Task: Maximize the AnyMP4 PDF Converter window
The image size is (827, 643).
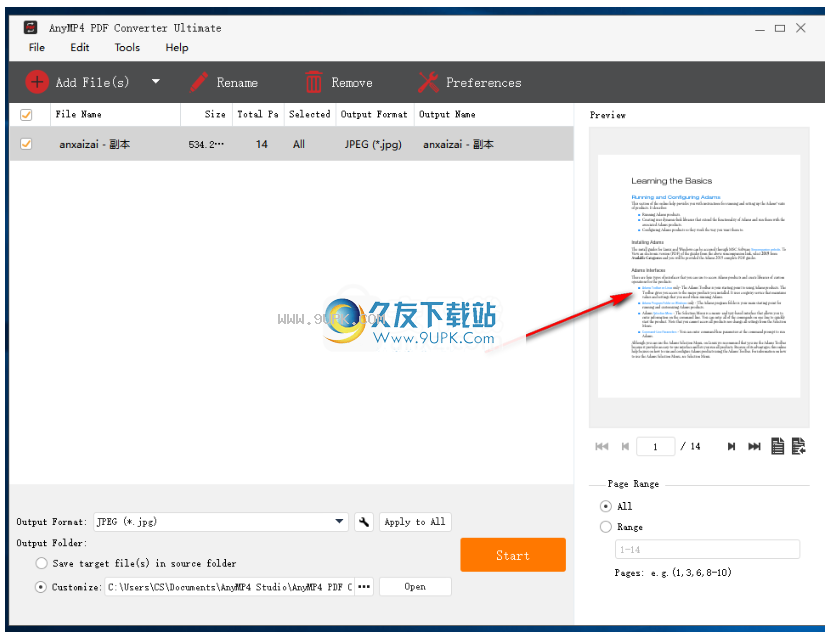Action: pos(780,28)
